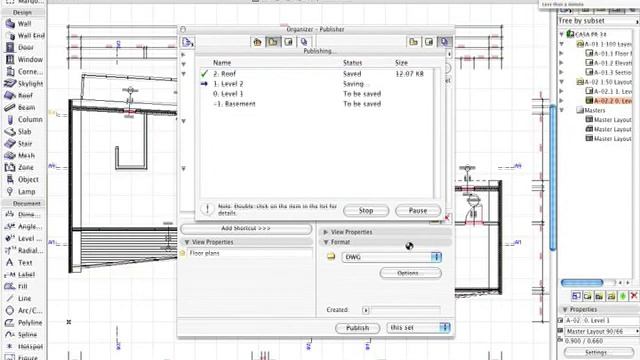Click the Pause button in Publishing dialog
This screenshot has width=640, height=360.
418,211
